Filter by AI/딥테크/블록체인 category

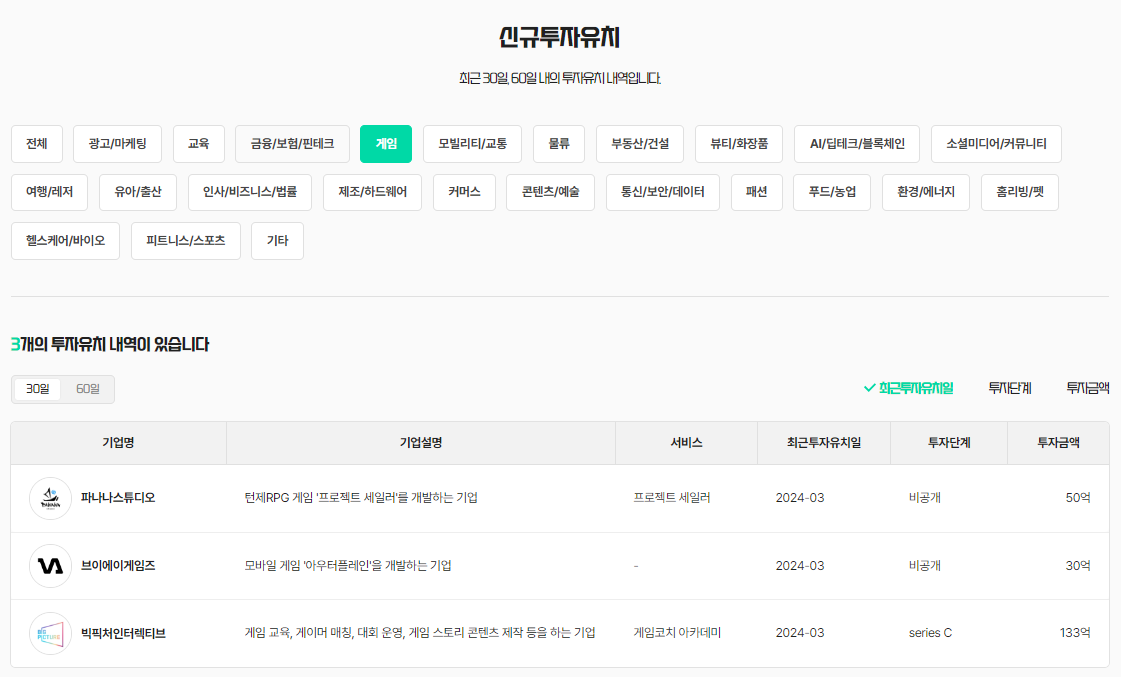click(857, 144)
